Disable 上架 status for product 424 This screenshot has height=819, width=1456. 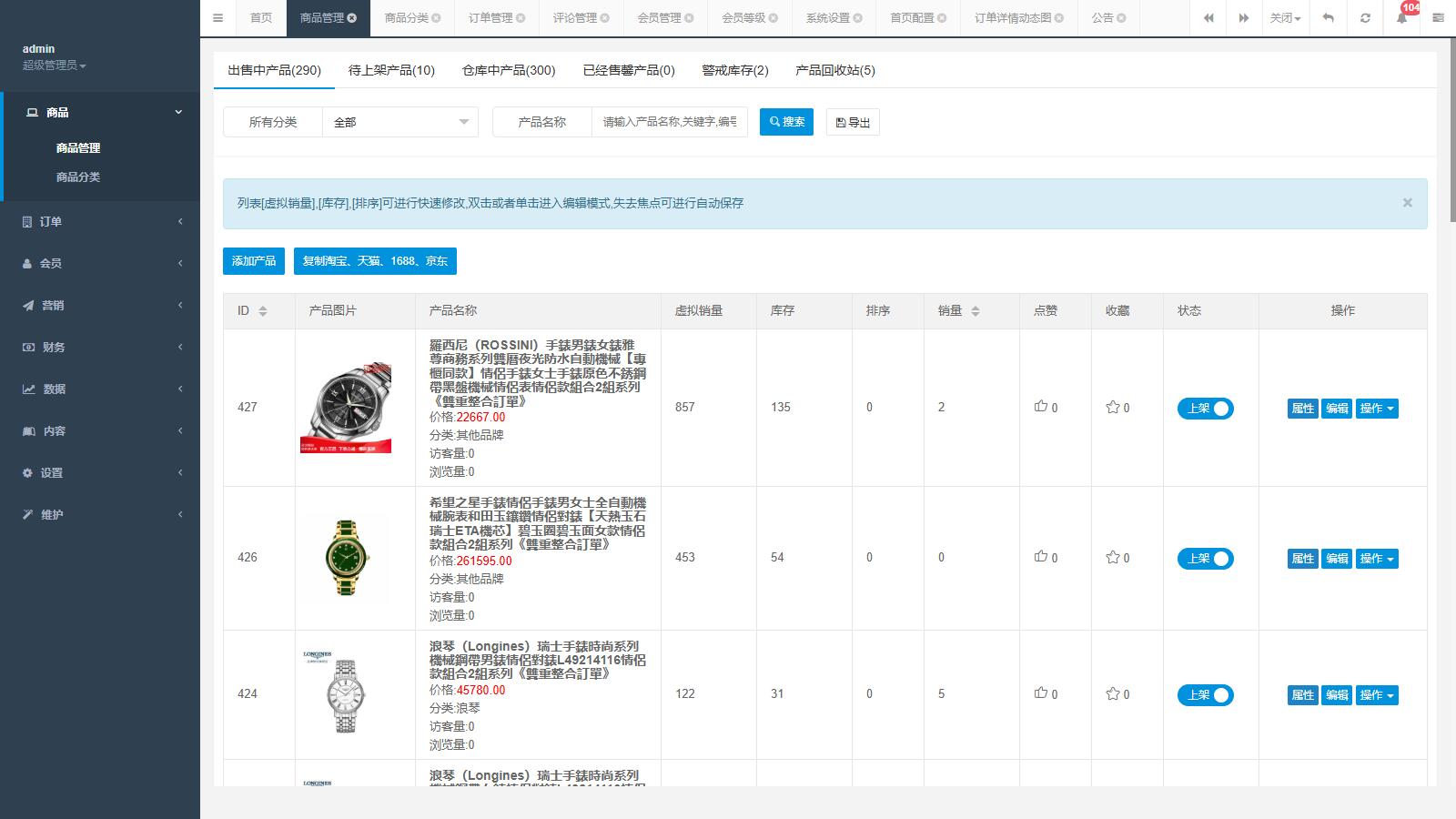(x=1205, y=695)
